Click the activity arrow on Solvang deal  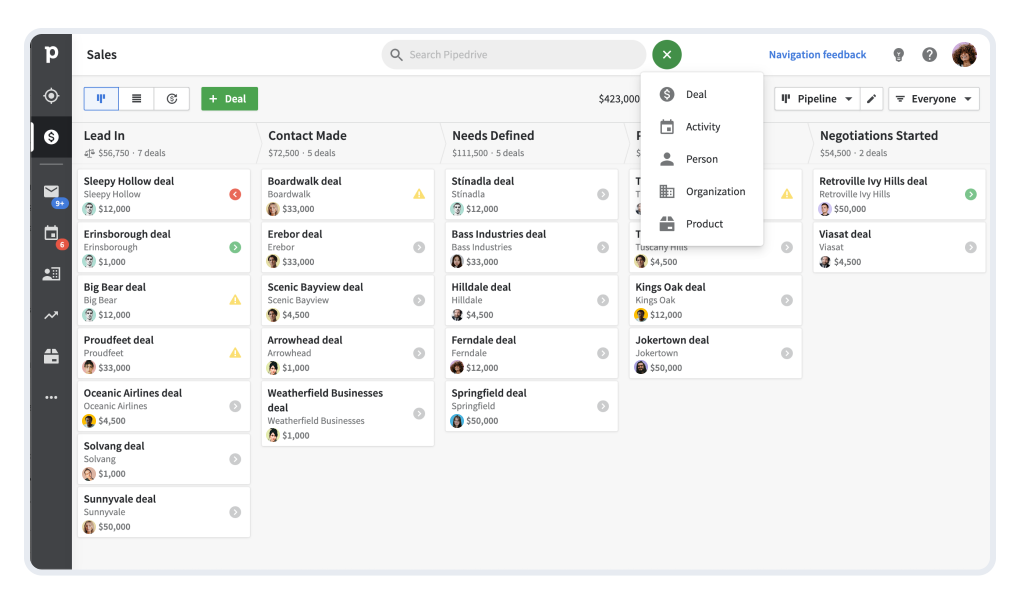point(235,459)
